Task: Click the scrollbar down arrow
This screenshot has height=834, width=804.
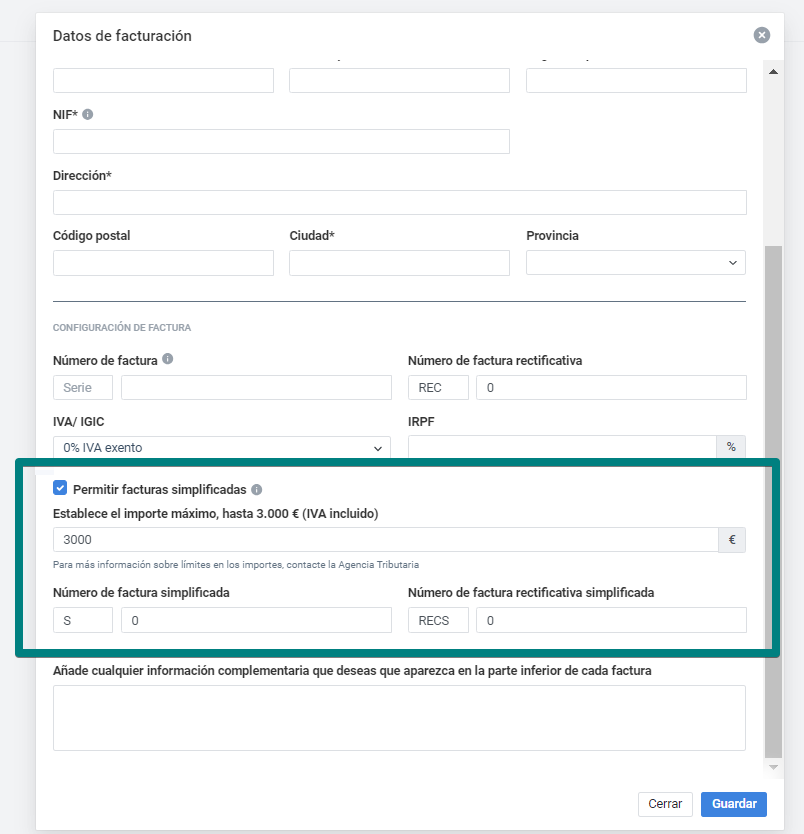Action: pyautogui.click(x=773, y=766)
